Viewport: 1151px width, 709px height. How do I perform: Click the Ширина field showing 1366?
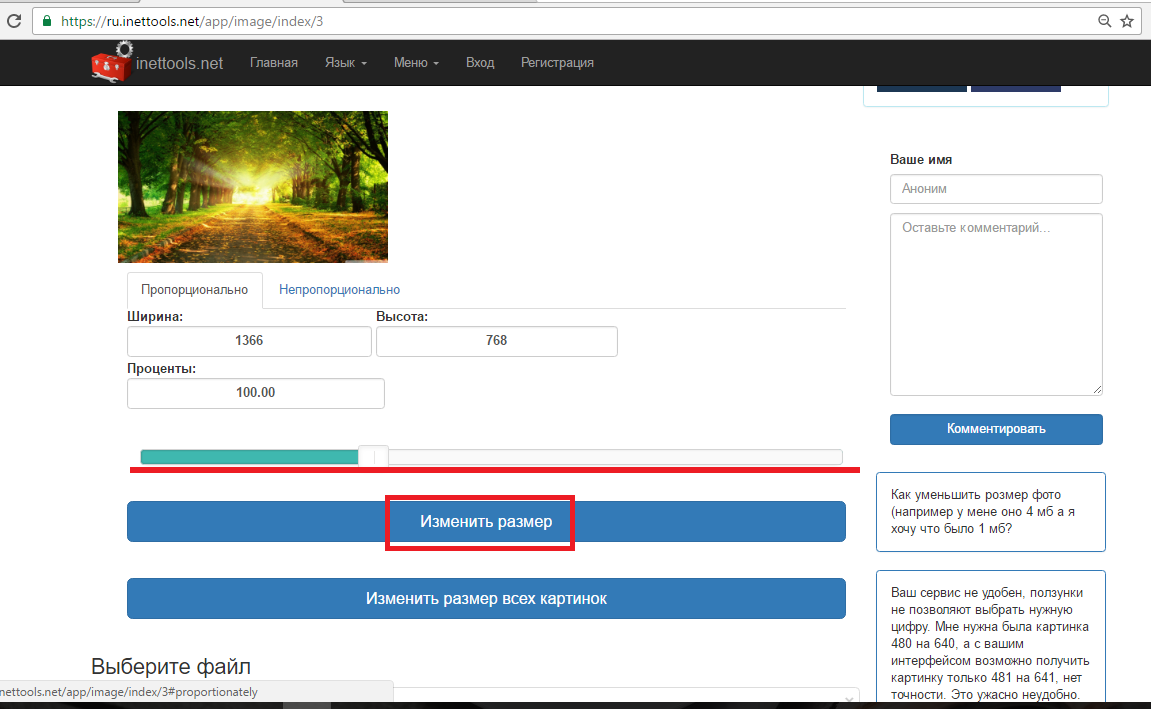pos(249,341)
